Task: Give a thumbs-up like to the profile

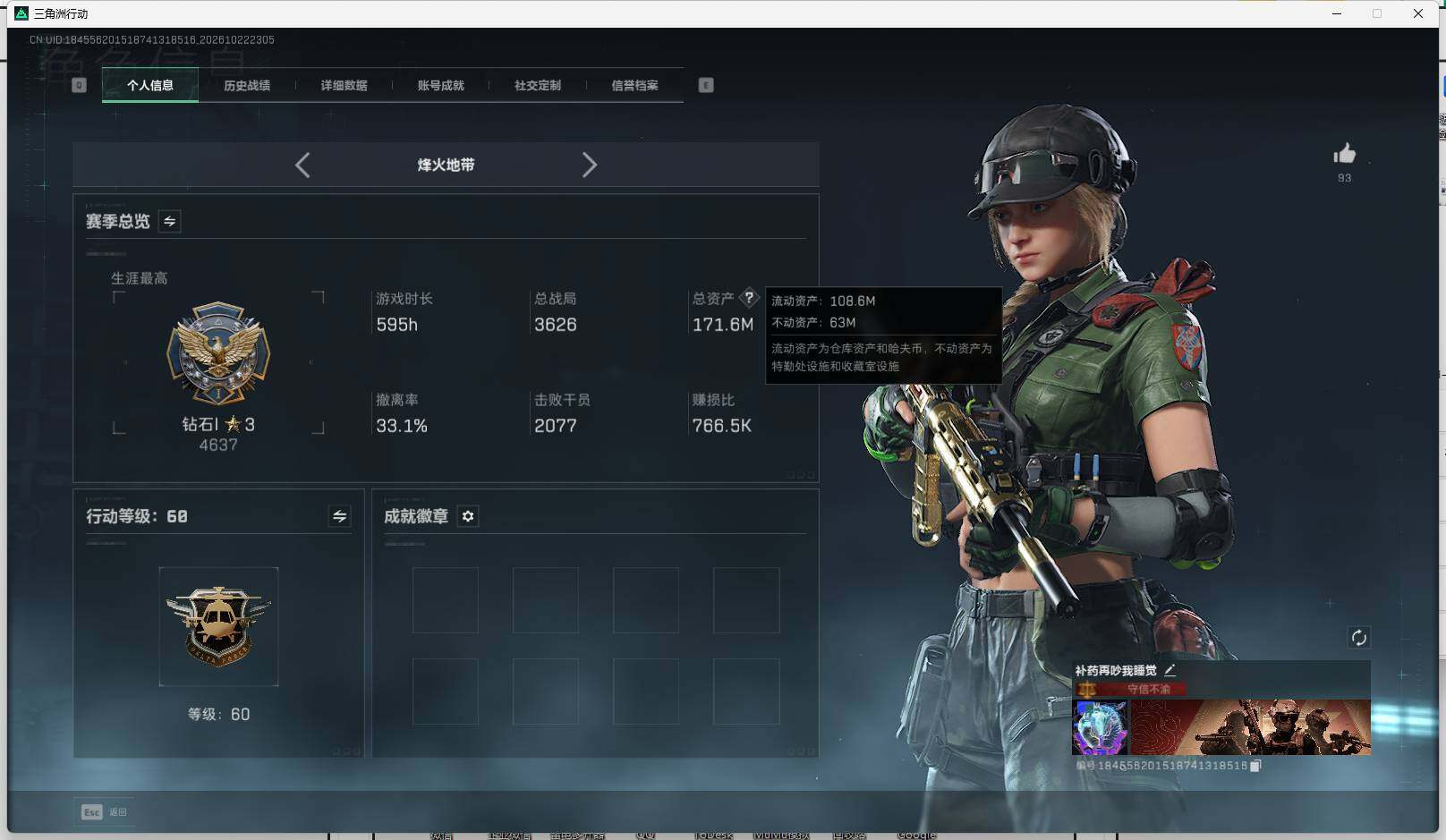Action: (1344, 154)
